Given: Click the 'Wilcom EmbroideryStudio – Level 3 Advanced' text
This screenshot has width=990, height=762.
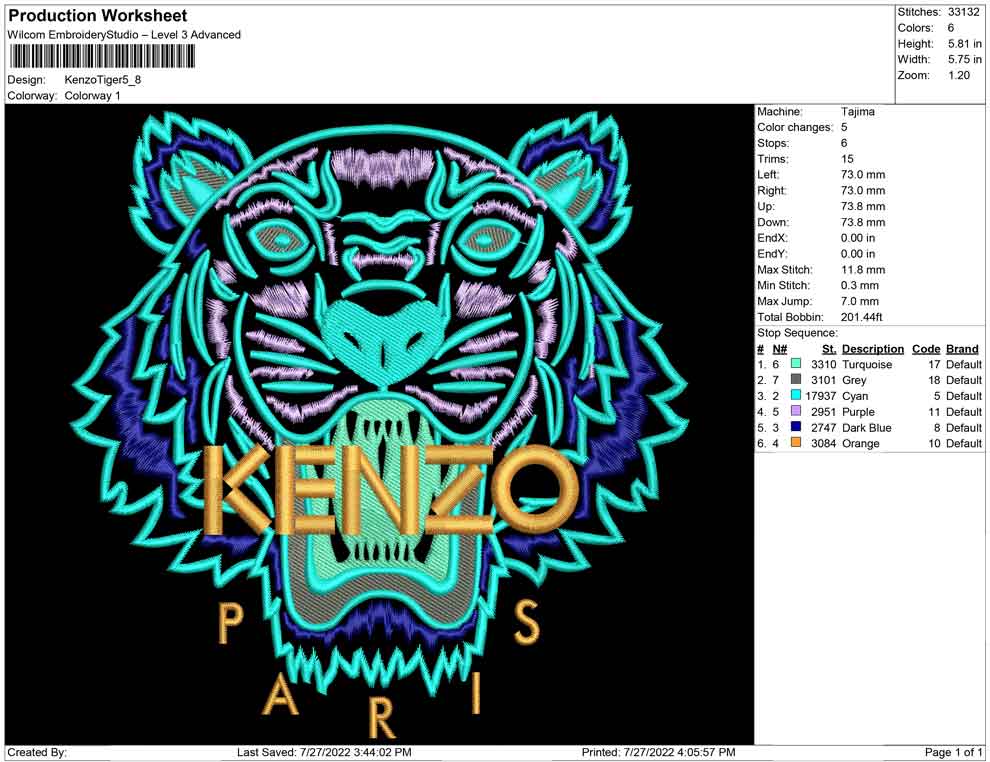Looking at the screenshot, I should [x=124, y=35].
